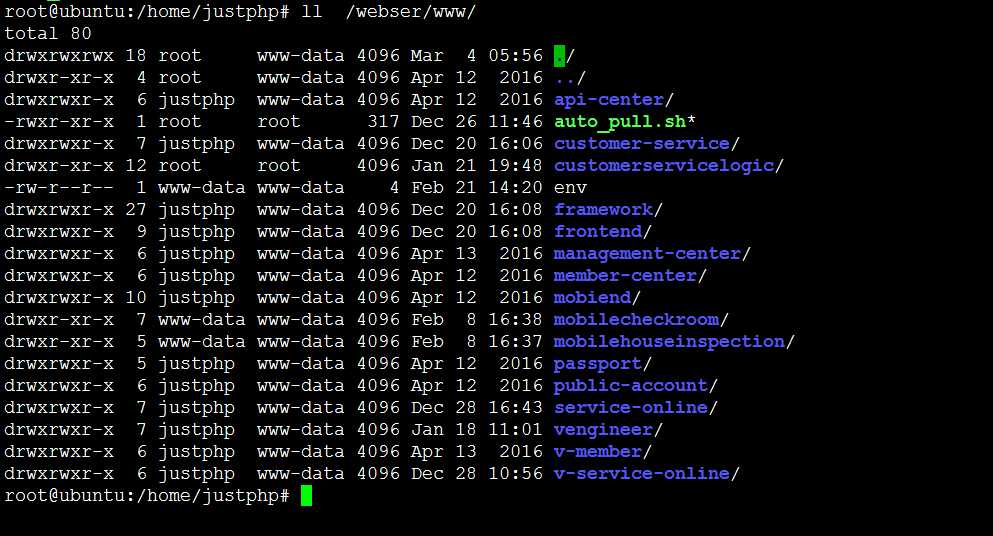Click the green cursor at the prompt
The height and width of the screenshot is (536, 993).
pos(306,496)
